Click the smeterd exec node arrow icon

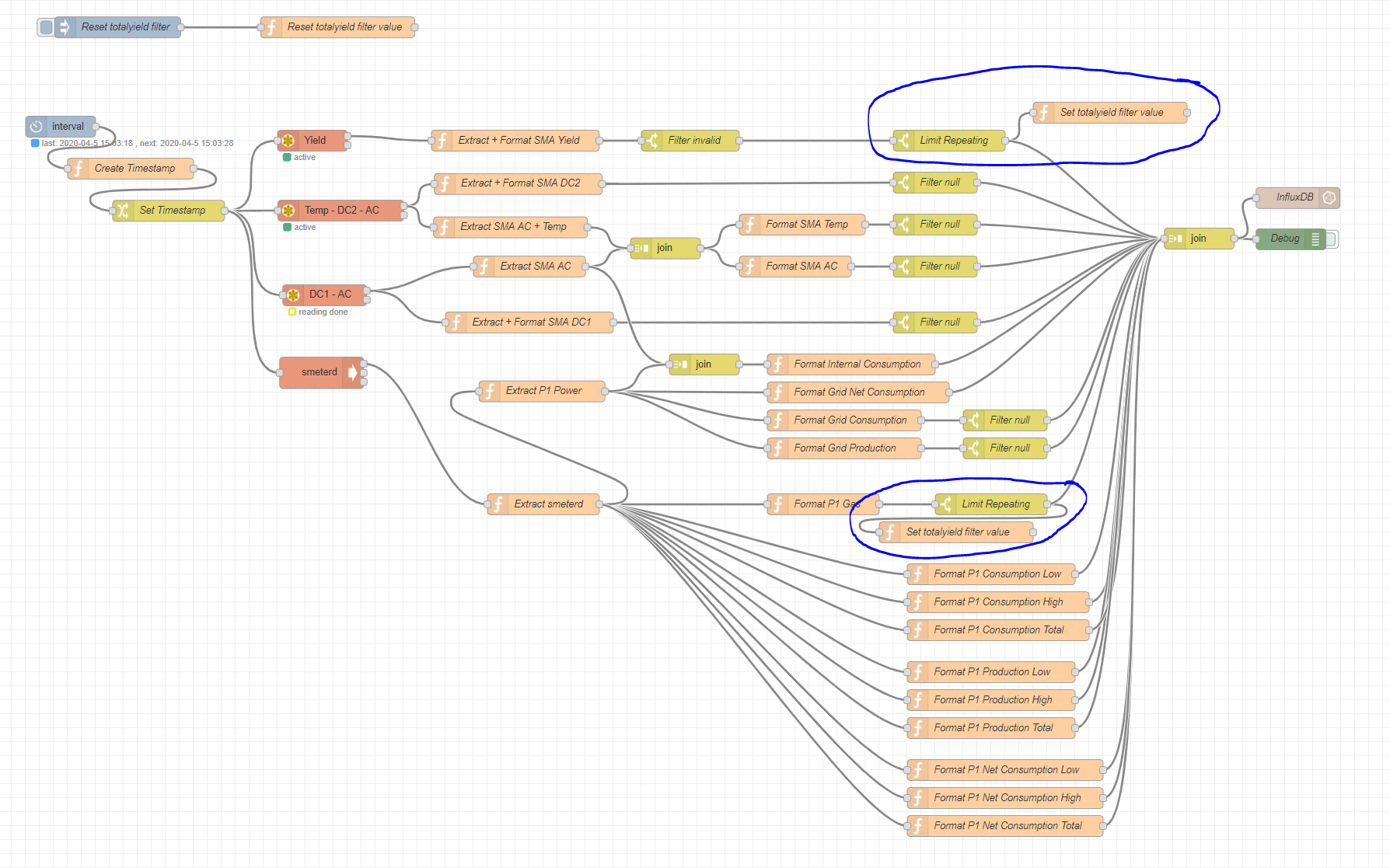click(354, 372)
